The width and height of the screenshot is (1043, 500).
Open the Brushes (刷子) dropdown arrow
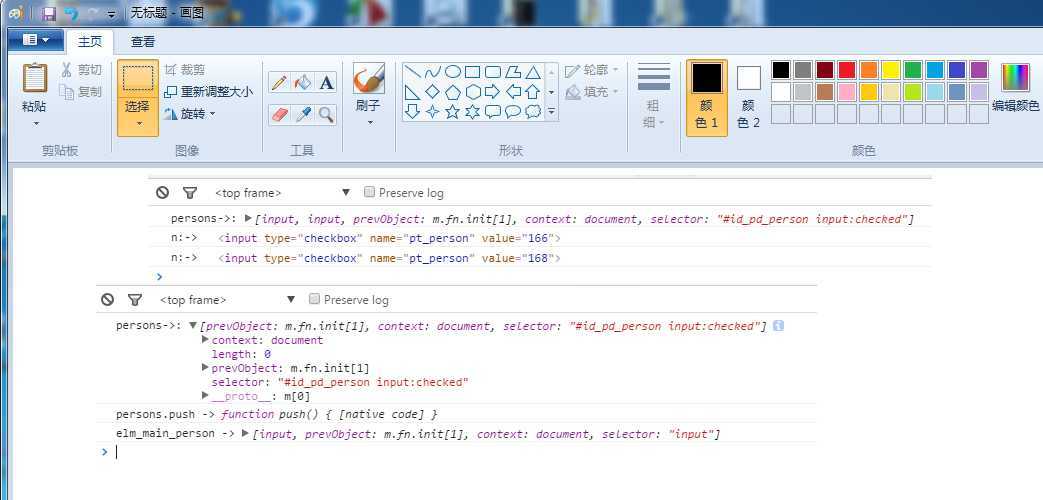369,122
